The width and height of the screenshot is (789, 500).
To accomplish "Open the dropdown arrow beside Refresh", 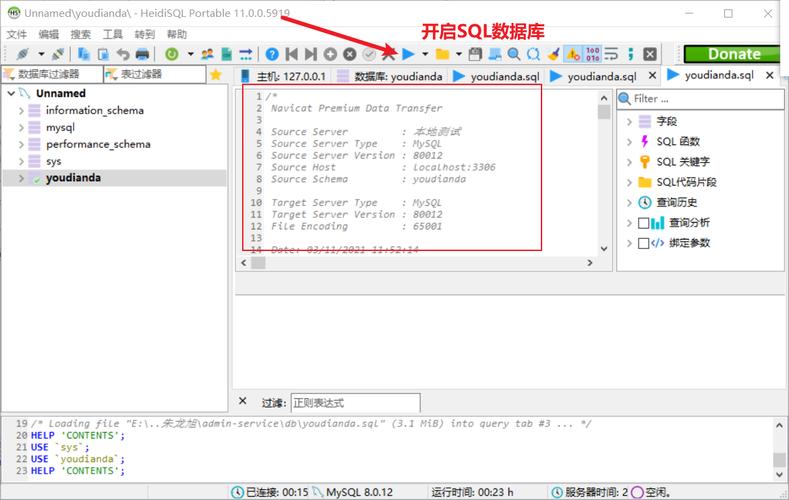I will coord(191,54).
